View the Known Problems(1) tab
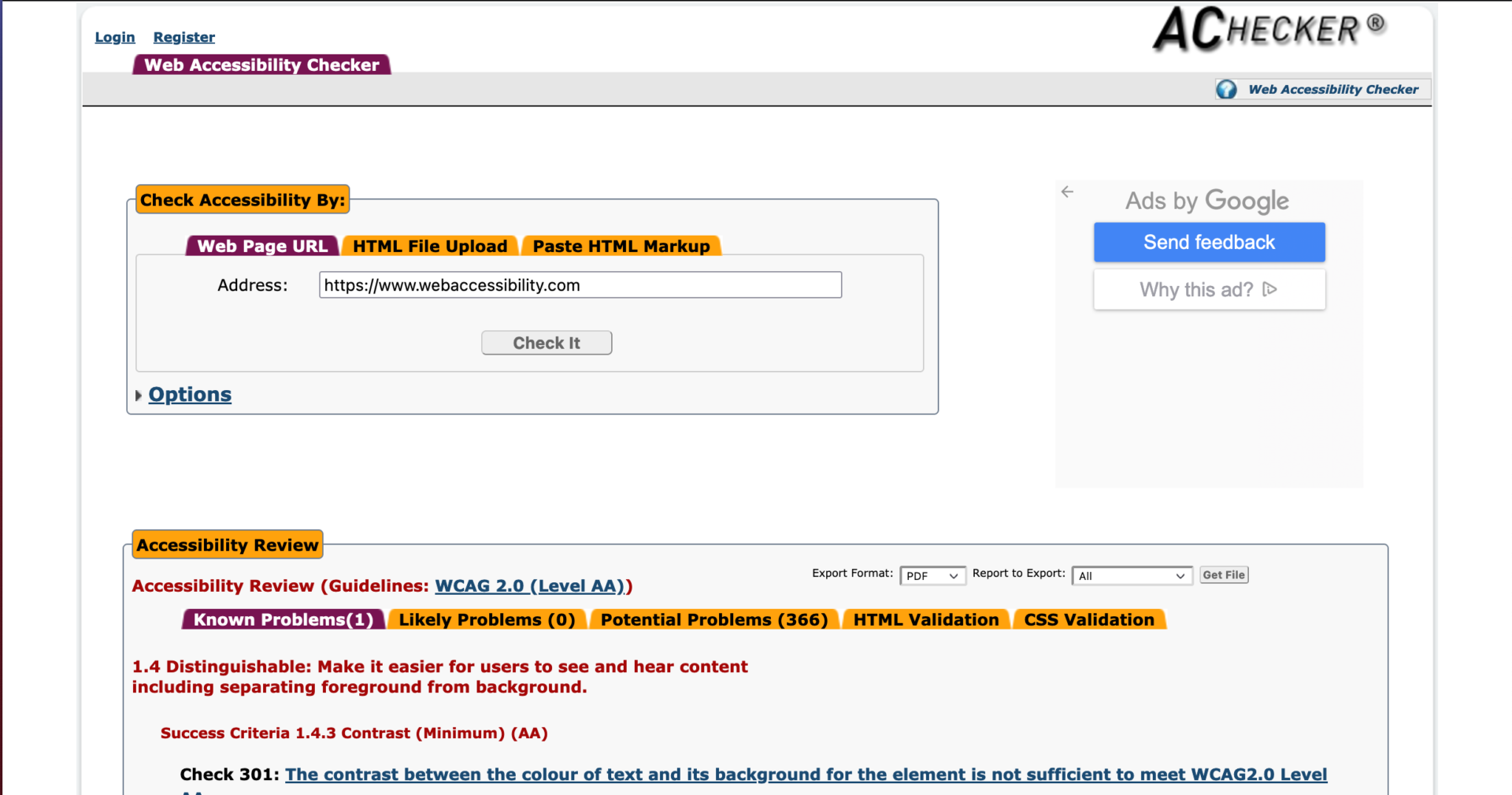Viewport: 1512px width, 795px height. point(282,619)
